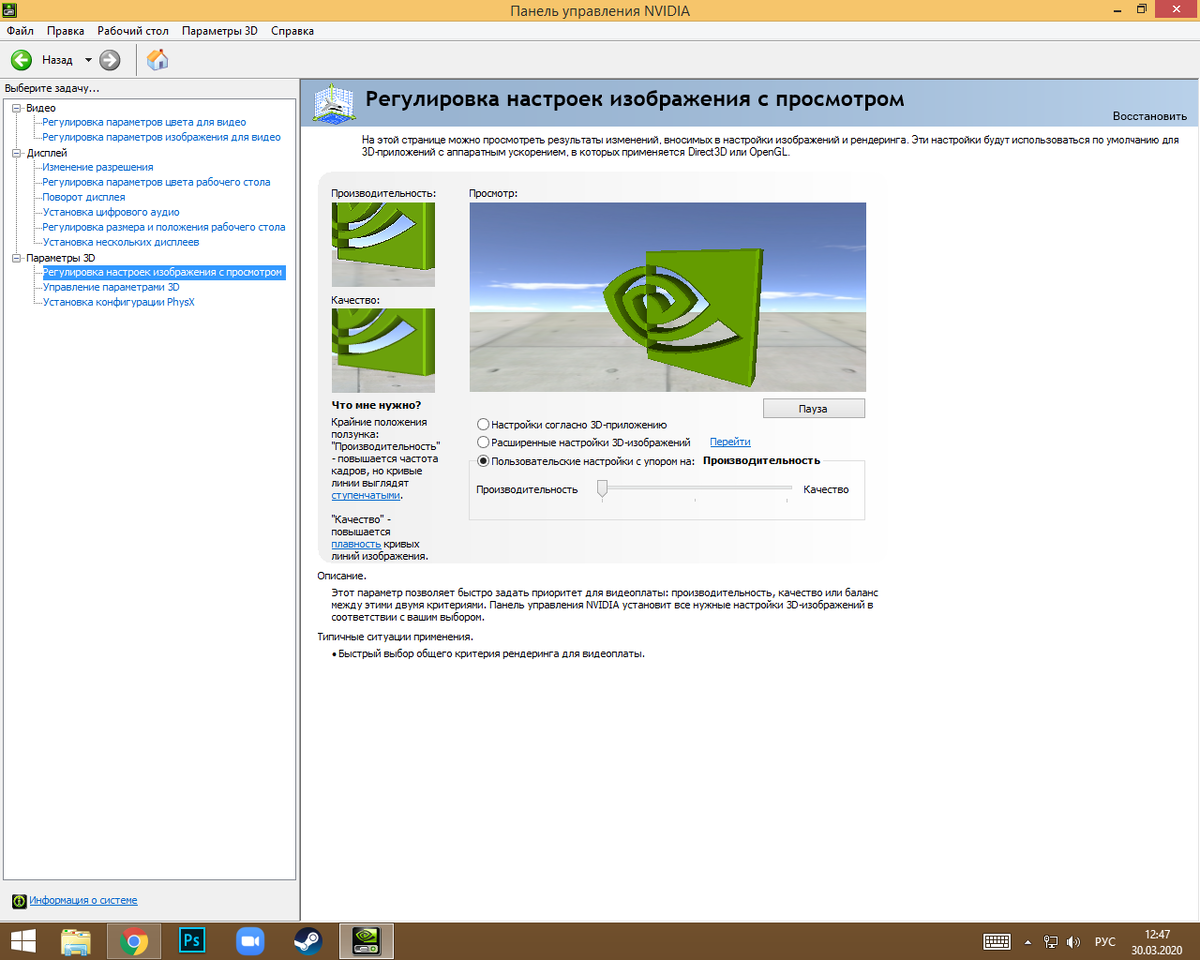This screenshot has height=960, width=1200.
Task: Click the touch keyboard tray icon
Action: coord(997,942)
